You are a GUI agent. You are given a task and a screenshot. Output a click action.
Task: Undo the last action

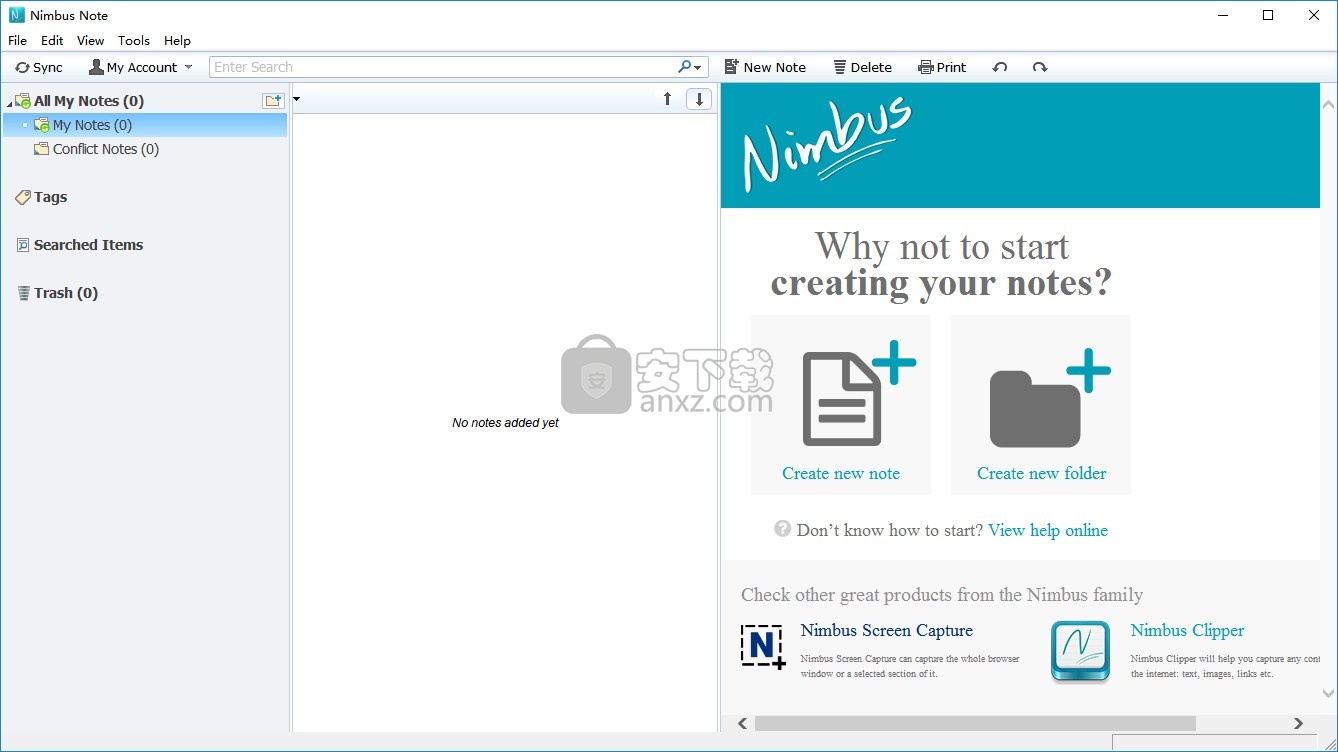pyautogui.click(x=999, y=67)
